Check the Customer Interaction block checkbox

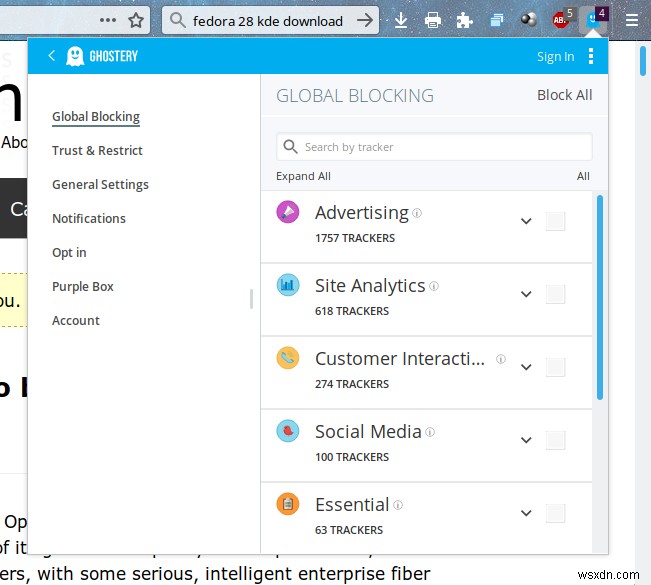click(555, 367)
